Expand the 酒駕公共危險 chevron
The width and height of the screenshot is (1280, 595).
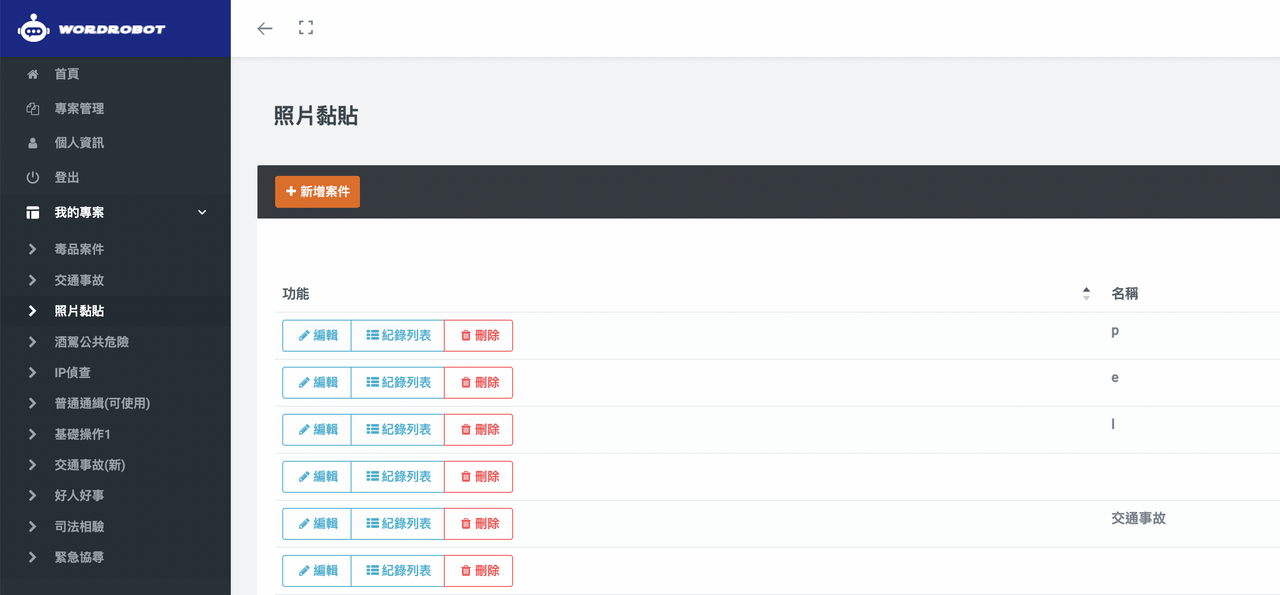point(33,342)
